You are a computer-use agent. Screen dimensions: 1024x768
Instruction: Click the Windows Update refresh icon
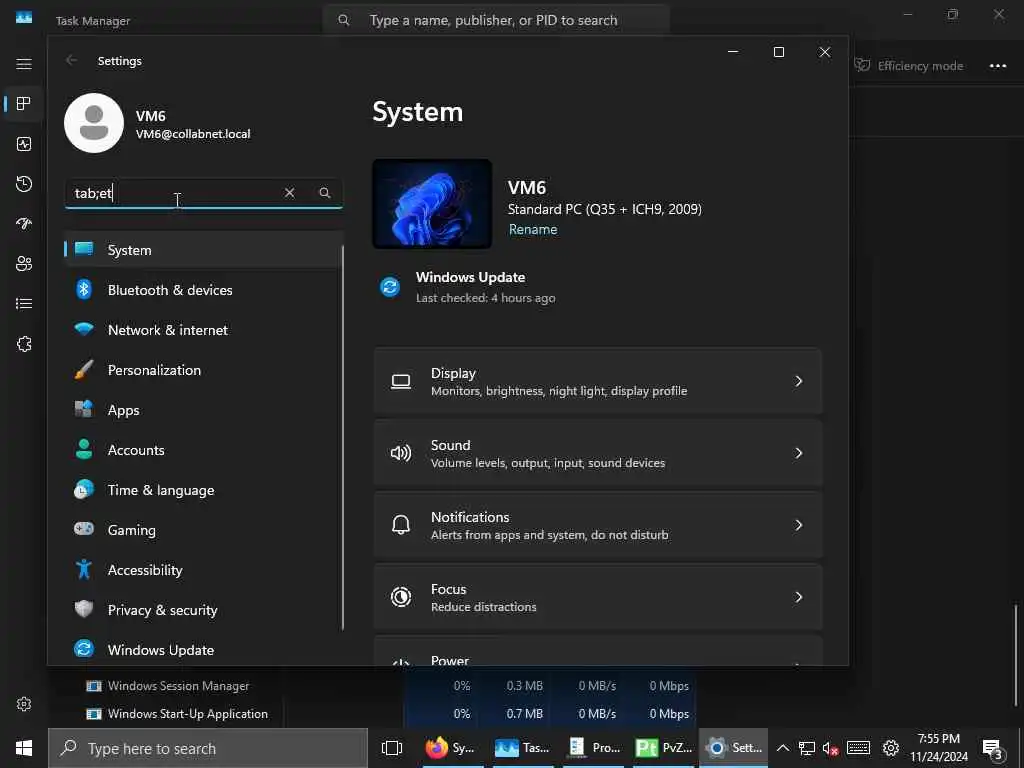click(390, 286)
